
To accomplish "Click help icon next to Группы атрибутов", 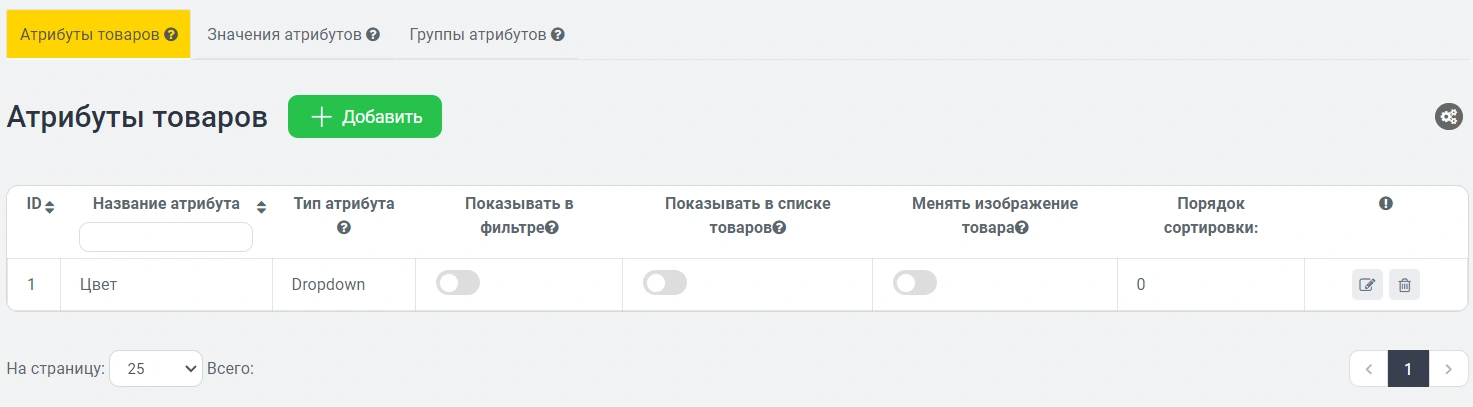I will coord(558,34).
